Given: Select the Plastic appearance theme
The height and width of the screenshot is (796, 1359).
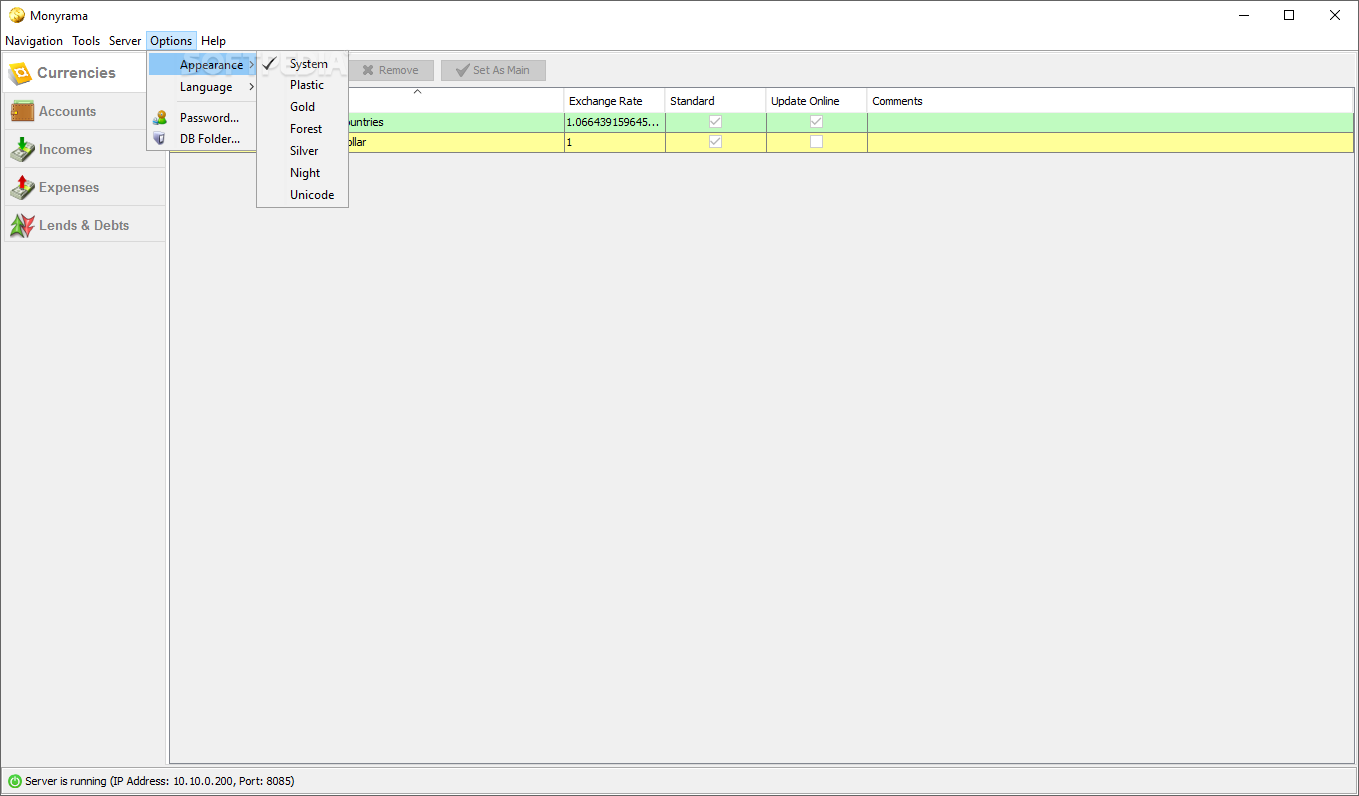Looking at the screenshot, I should click(x=302, y=85).
